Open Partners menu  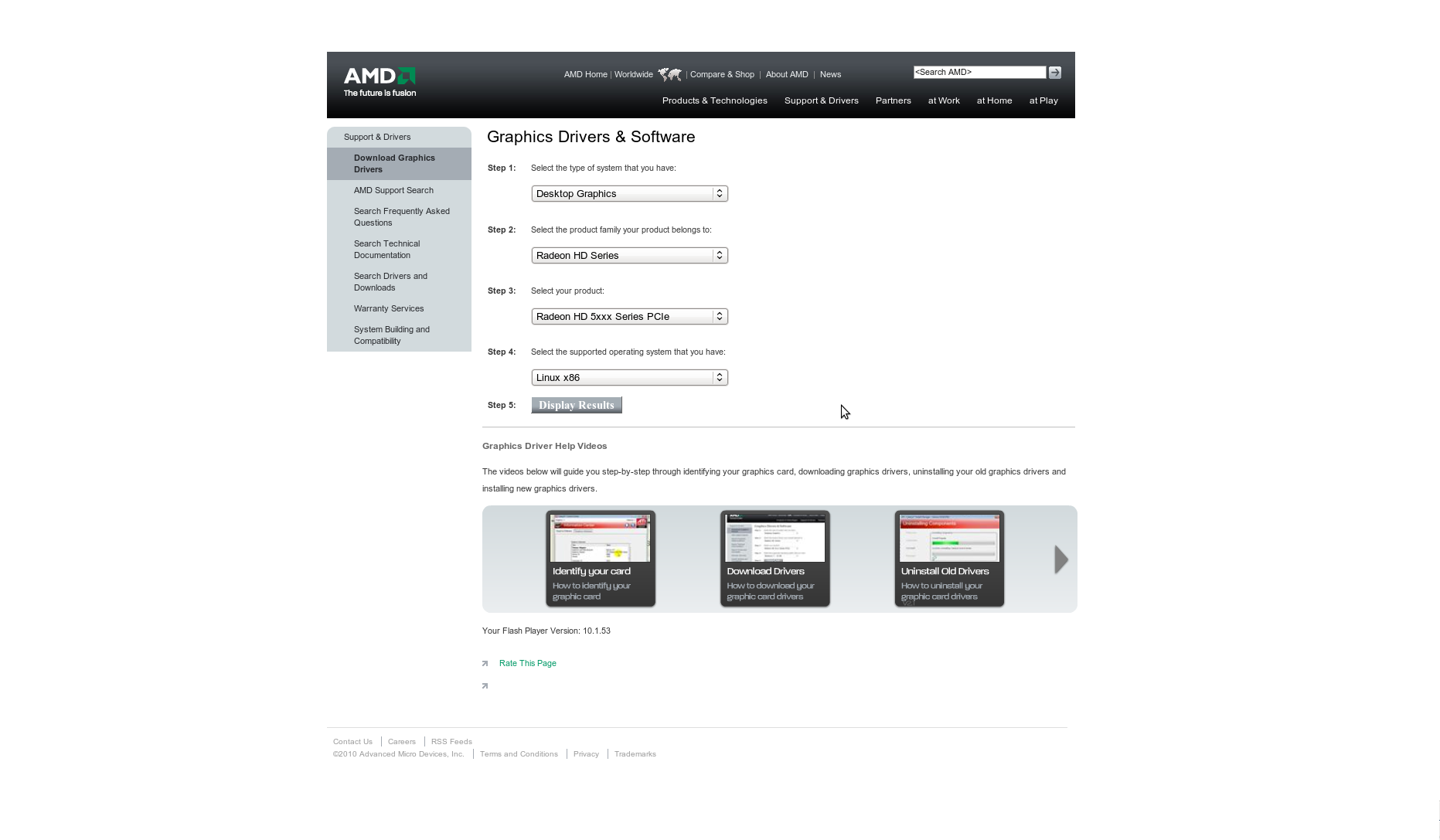coord(893,100)
